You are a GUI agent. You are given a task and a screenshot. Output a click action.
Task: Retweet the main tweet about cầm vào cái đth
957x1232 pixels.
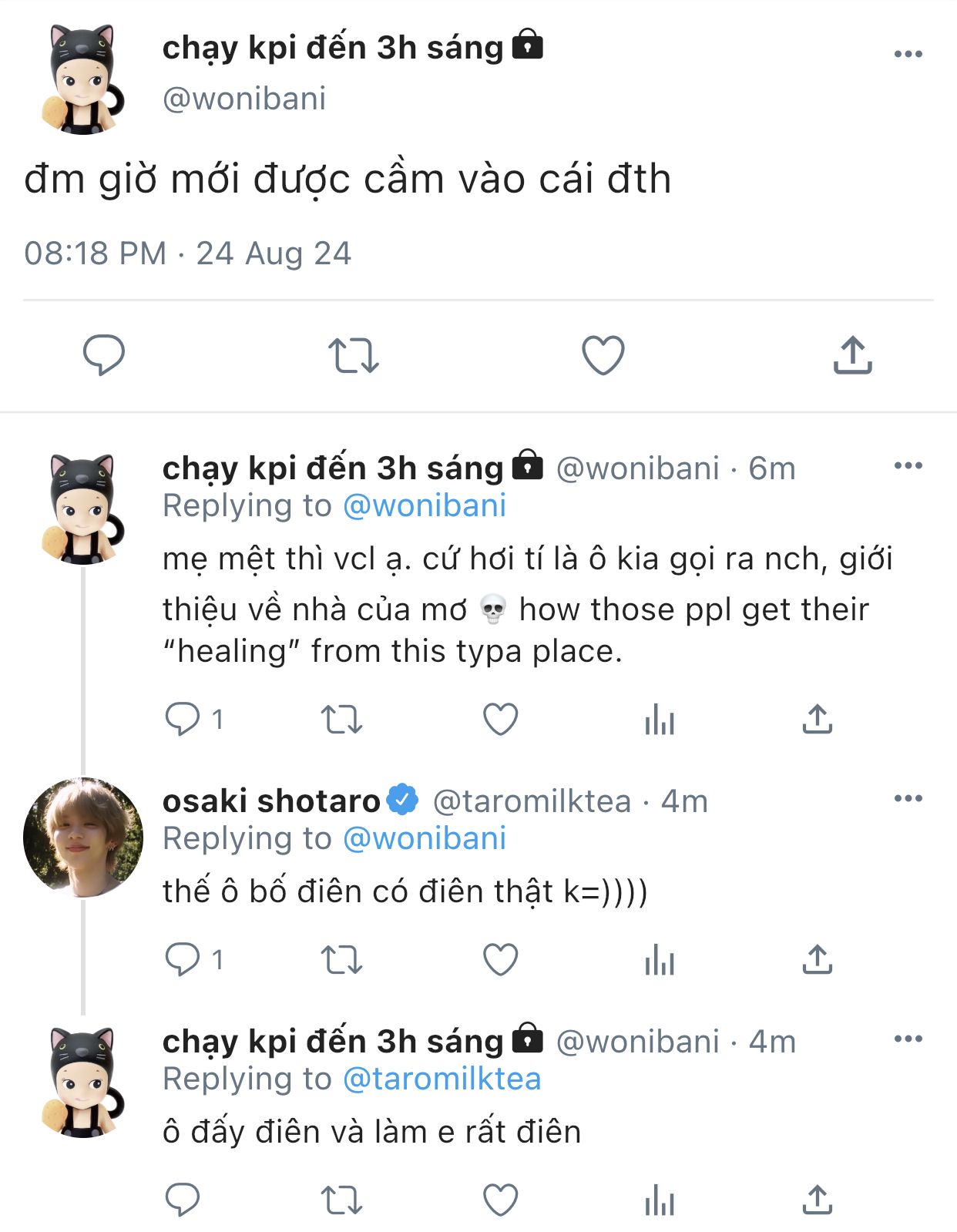point(353,356)
